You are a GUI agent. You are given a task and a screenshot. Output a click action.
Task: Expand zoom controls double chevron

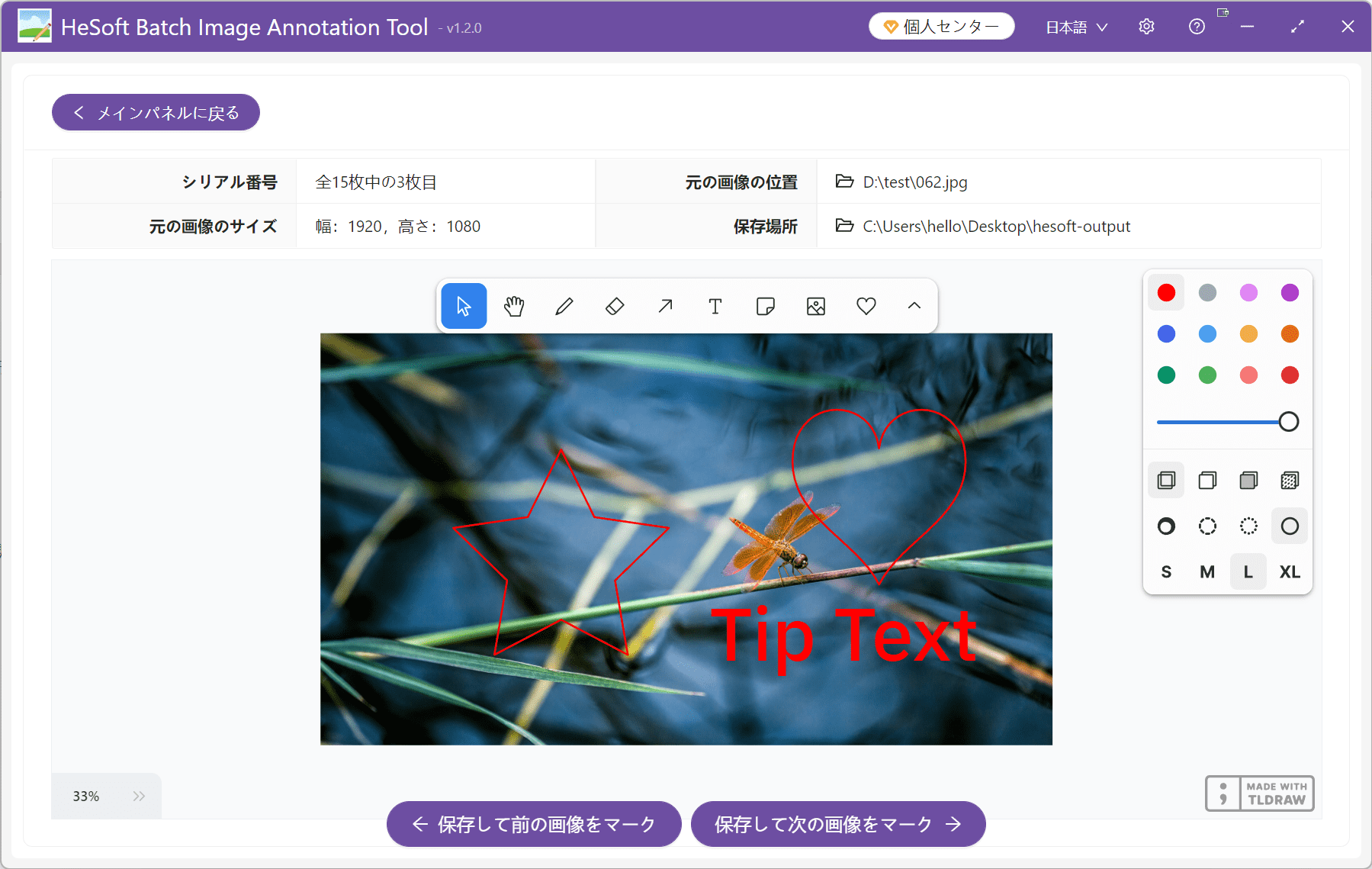point(139,797)
